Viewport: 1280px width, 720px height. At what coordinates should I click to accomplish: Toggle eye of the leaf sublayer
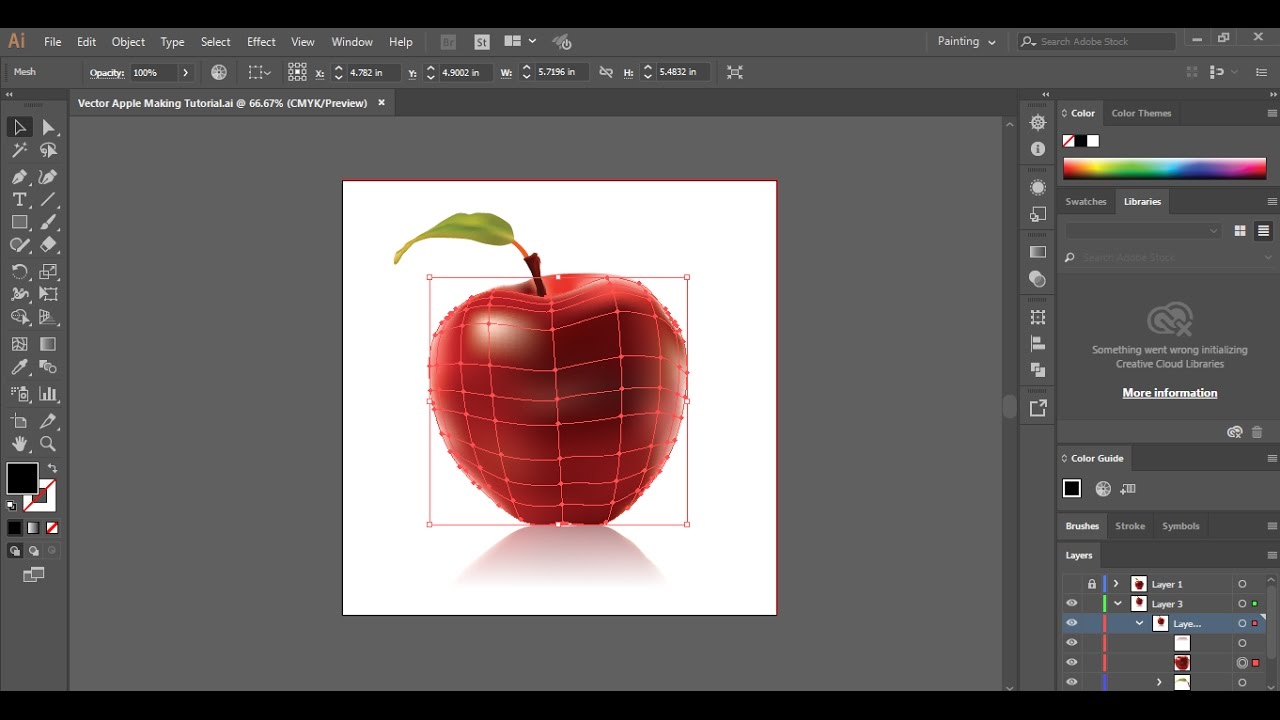[1072, 682]
